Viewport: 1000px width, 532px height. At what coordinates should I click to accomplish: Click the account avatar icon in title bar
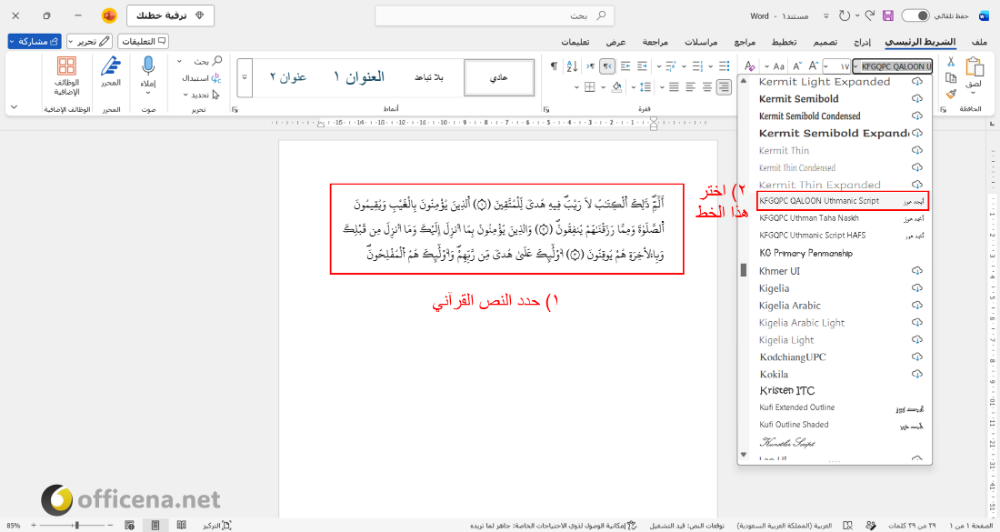coord(110,15)
